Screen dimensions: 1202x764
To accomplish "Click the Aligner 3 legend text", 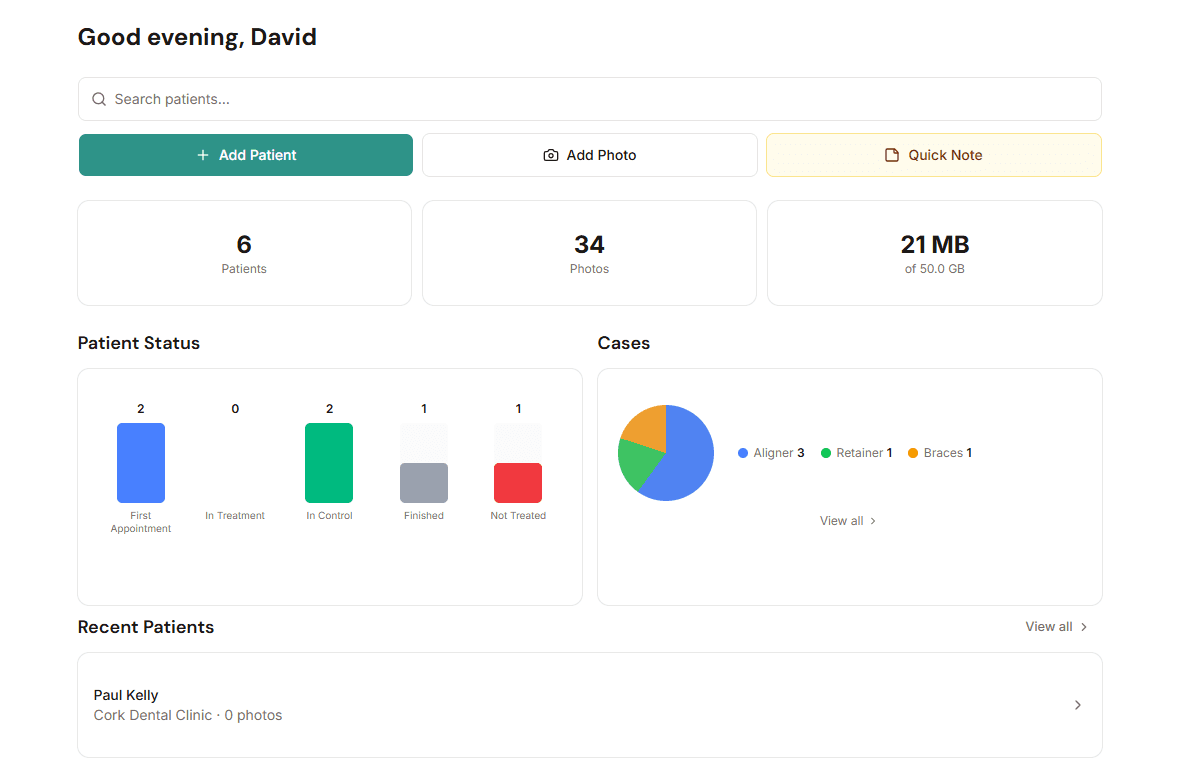I will pyautogui.click(x=779, y=453).
